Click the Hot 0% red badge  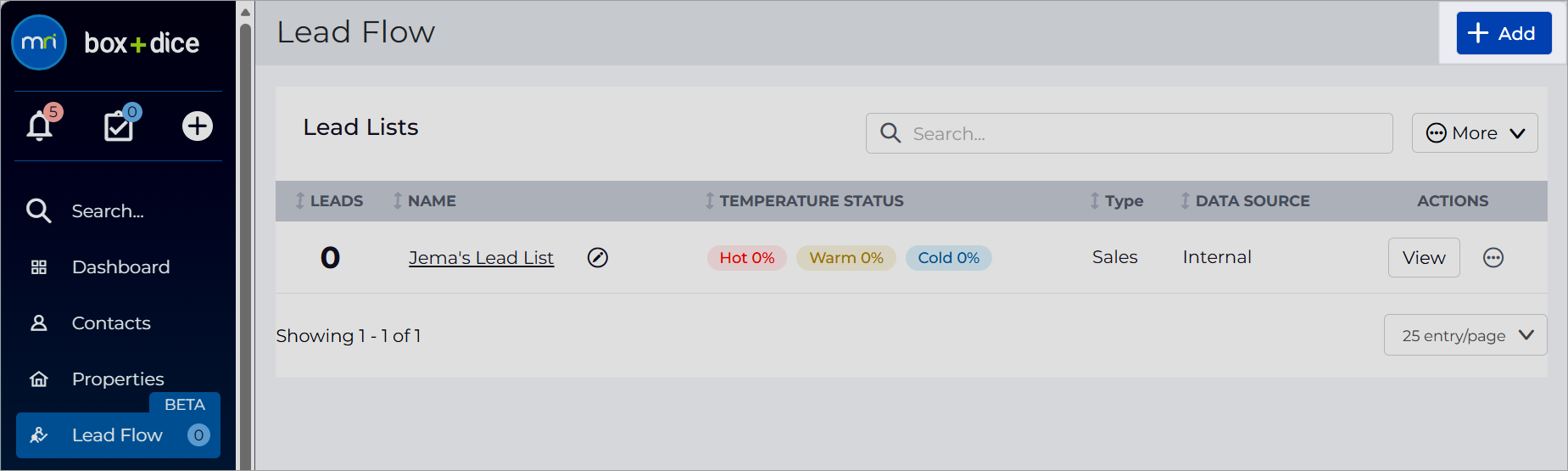[x=747, y=258]
